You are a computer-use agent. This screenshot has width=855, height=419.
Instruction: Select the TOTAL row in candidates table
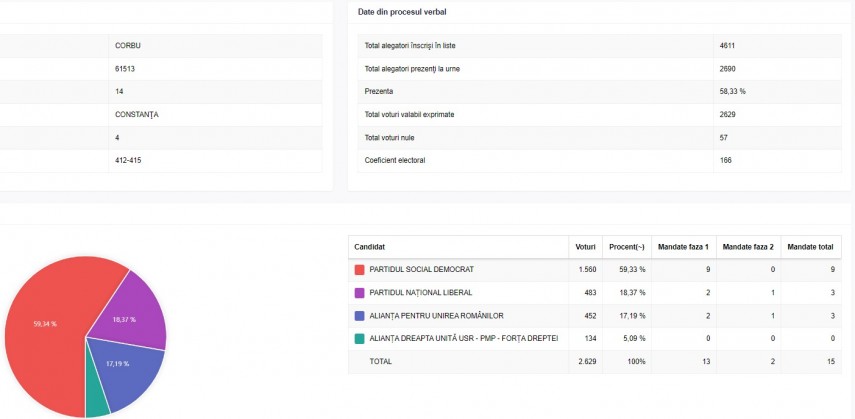click(381, 362)
